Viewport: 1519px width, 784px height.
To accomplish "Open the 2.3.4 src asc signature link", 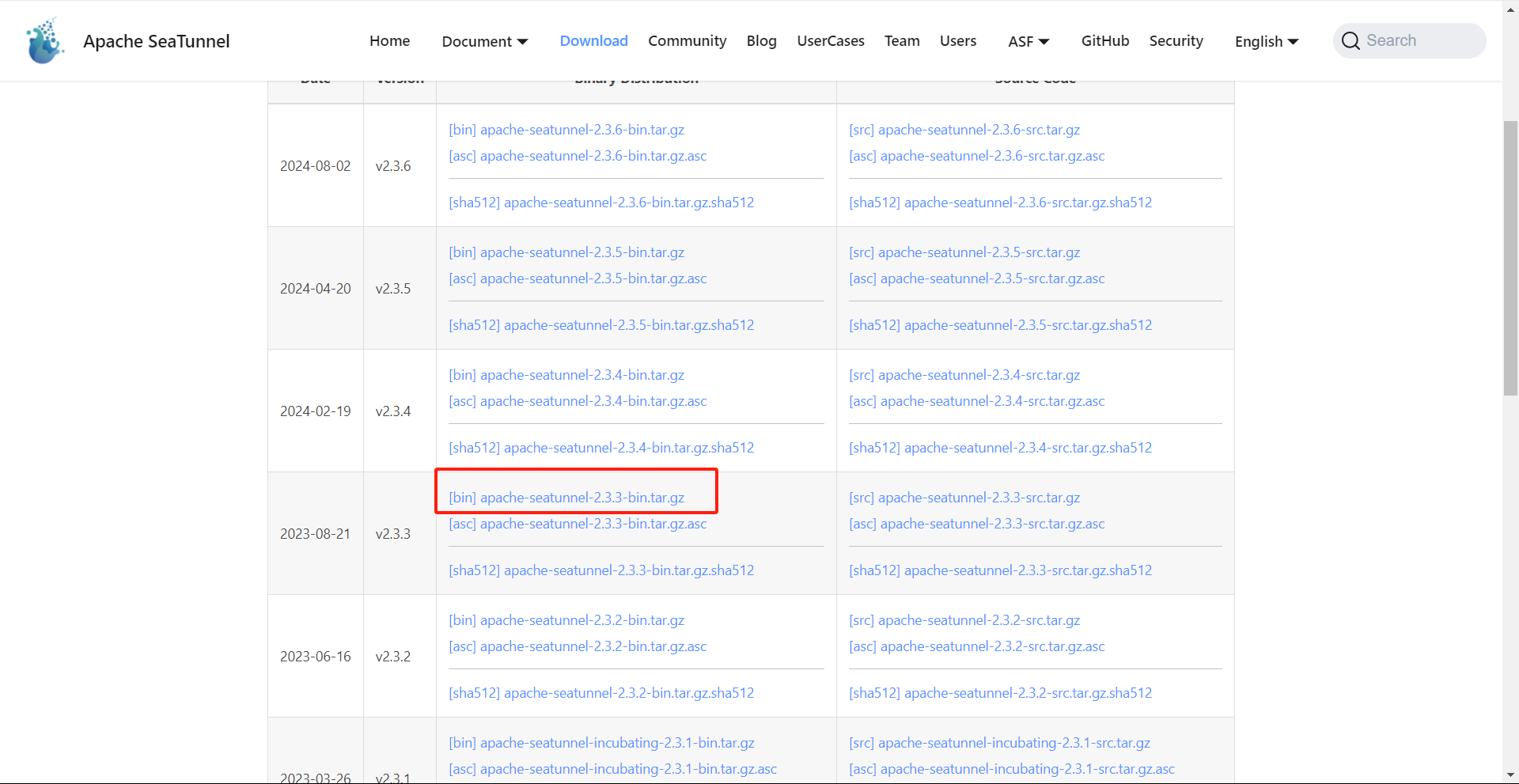I will coord(977,401).
